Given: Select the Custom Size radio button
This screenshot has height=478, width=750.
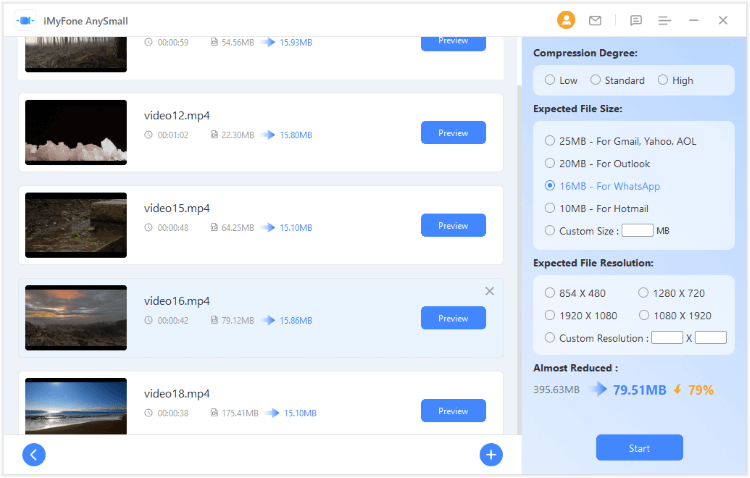Looking at the screenshot, I should pyautogui.click(x=550, y=231).
